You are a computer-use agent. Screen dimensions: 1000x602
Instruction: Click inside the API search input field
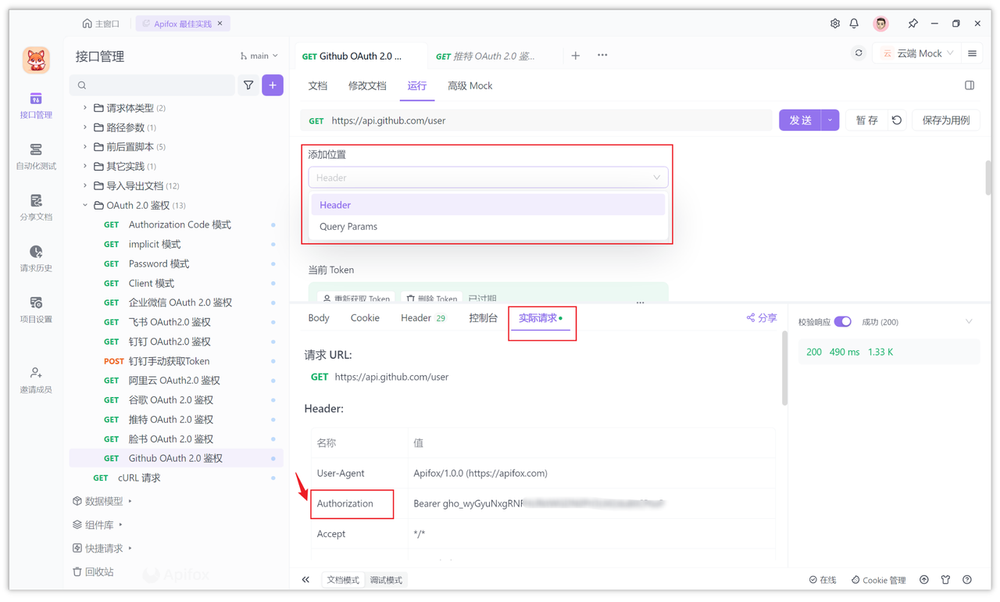tap(150, 85)
